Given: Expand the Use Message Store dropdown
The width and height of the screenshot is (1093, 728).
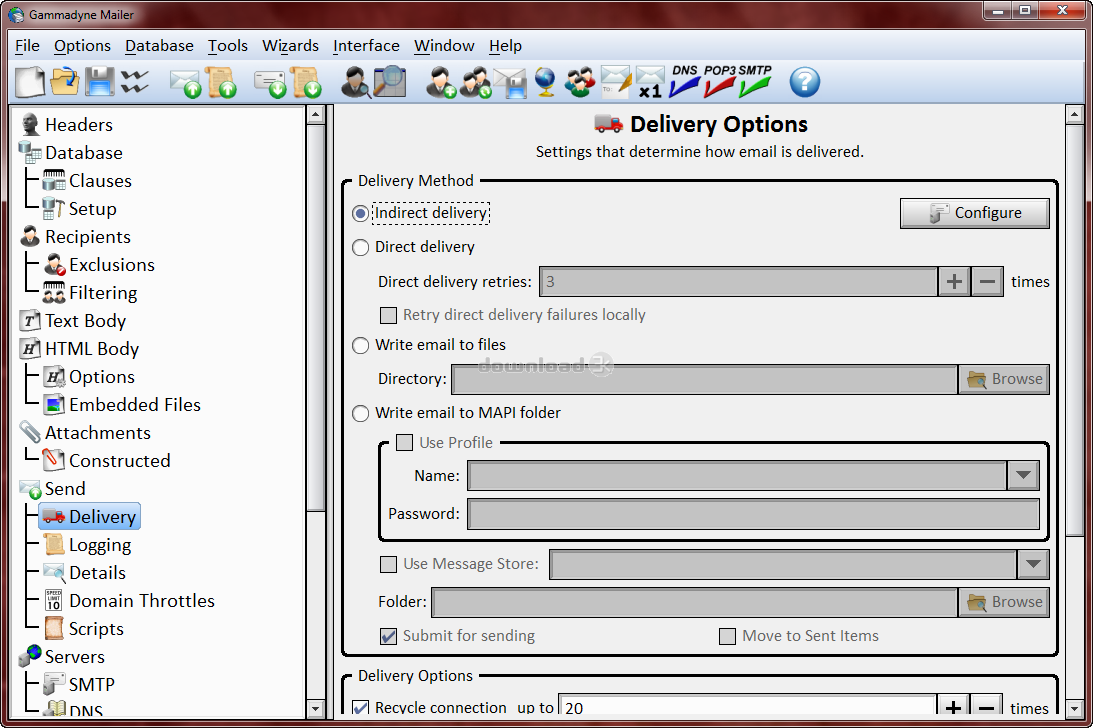Looking at the screenshot, I should pos(1032,564).
